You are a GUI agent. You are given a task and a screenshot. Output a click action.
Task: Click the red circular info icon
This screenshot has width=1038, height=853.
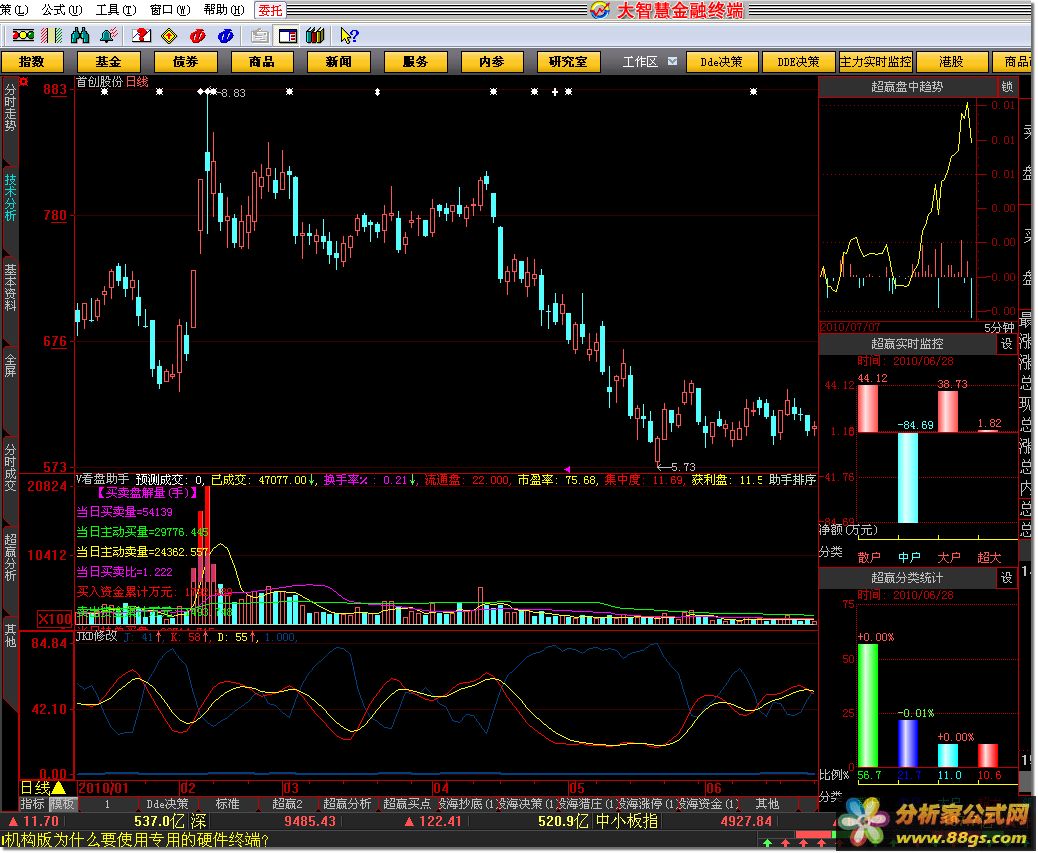click(x=197, y=35)
